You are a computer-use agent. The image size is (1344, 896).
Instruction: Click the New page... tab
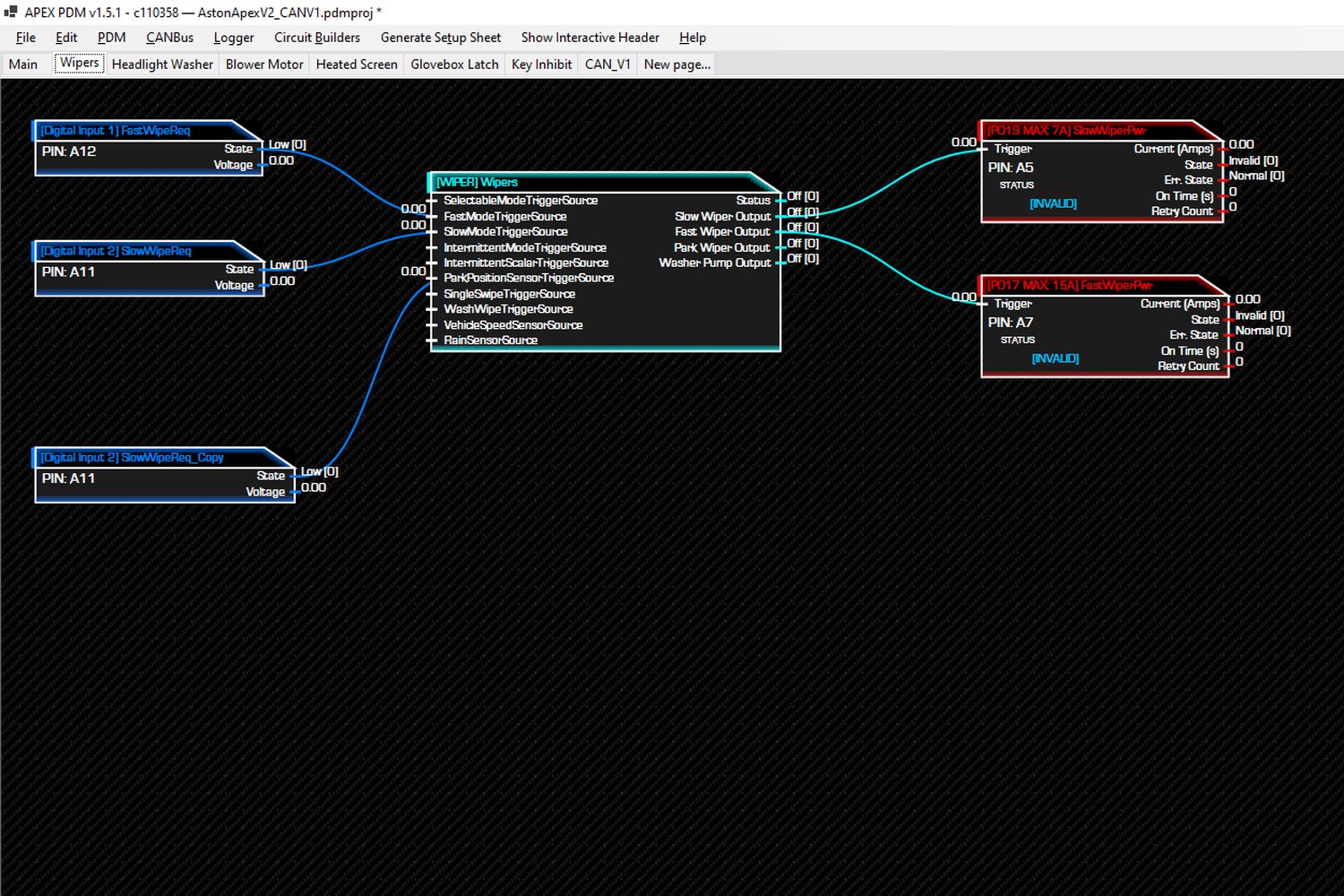[676, 65]
